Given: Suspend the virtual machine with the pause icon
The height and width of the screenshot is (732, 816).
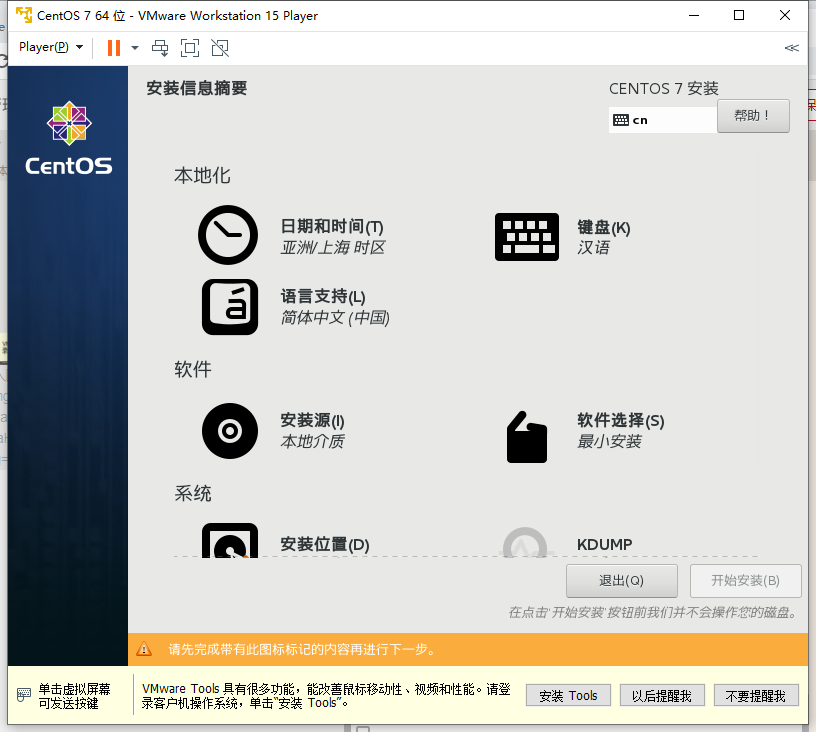Looking at the screenshot, I should pyautogui.click(x=113, y=47).
